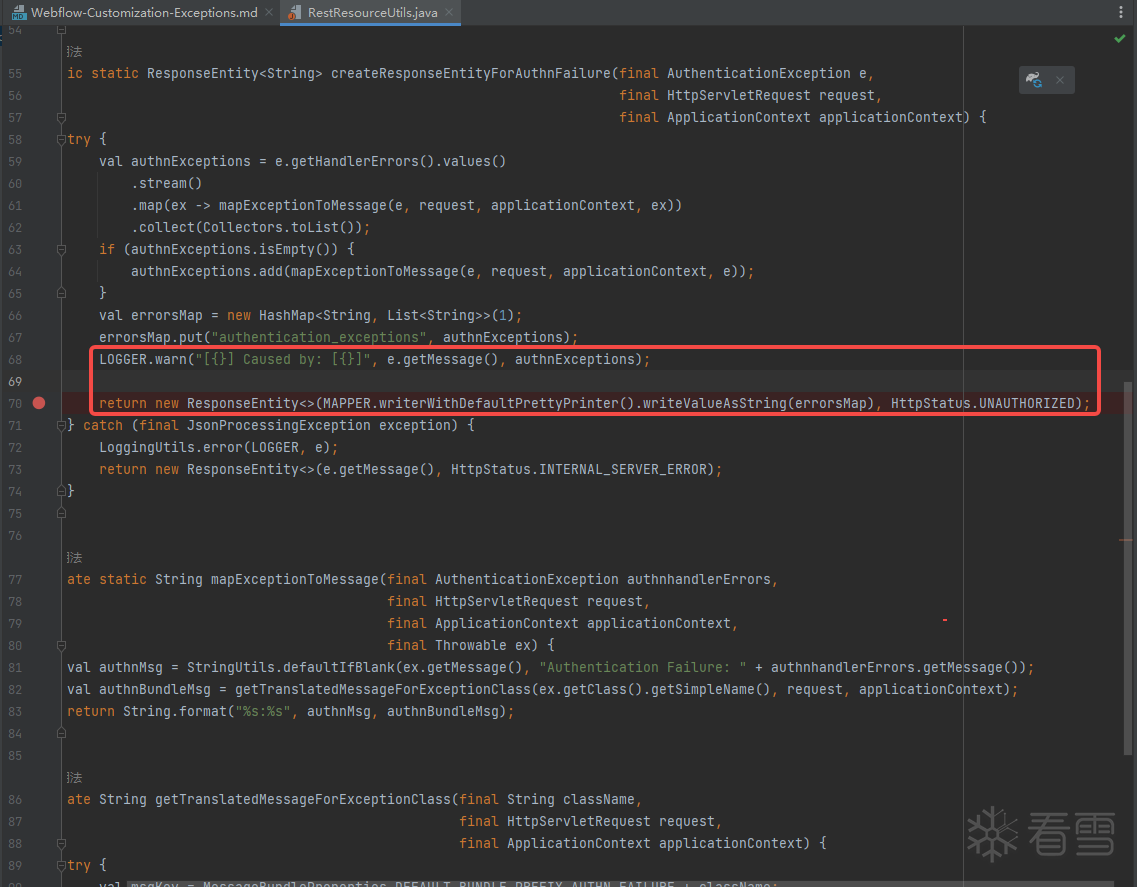The width and height of the screenshot is (1137, 887).
Task: Click the fold marker at line 57
Action: [62, 117]
